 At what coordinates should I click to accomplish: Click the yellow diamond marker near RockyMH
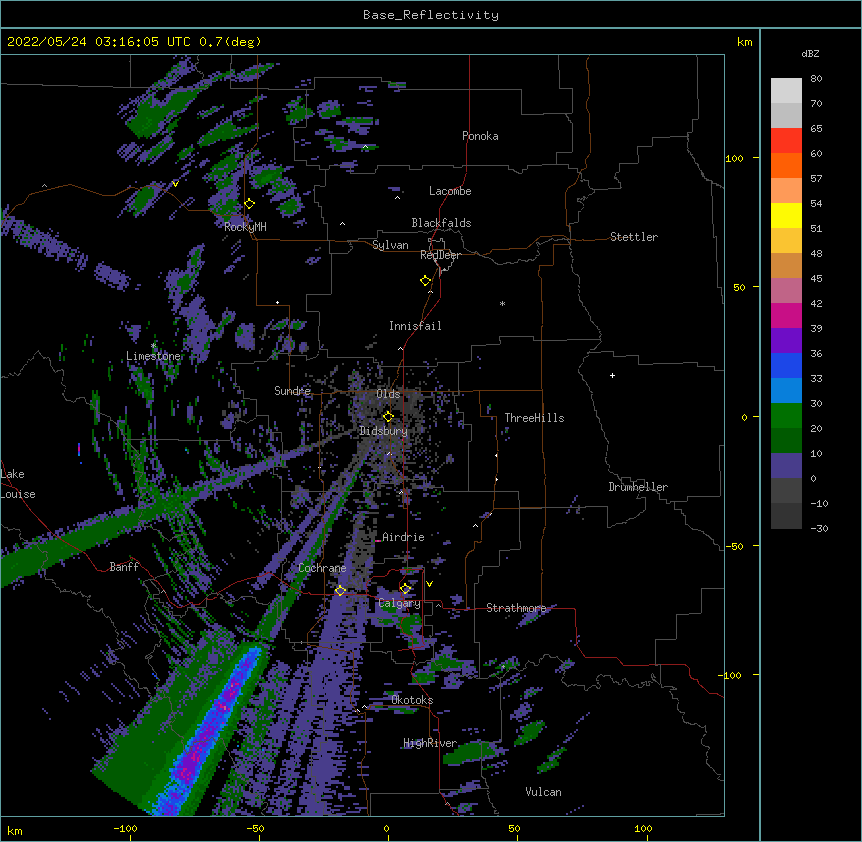pos(250,204)
